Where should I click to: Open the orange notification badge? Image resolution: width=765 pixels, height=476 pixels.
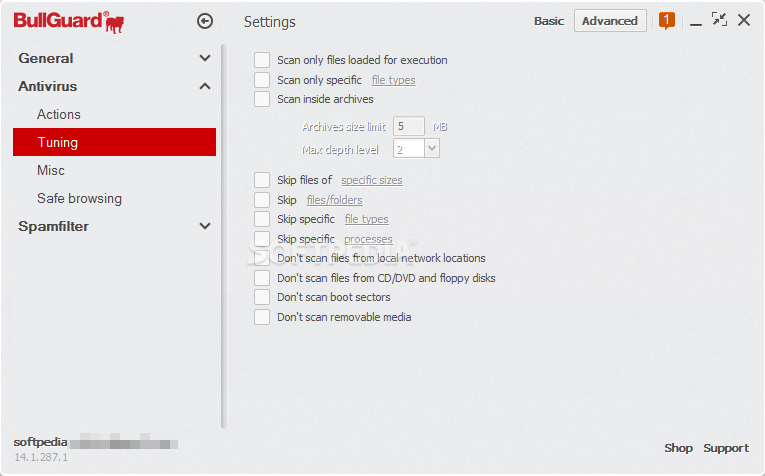666,20
